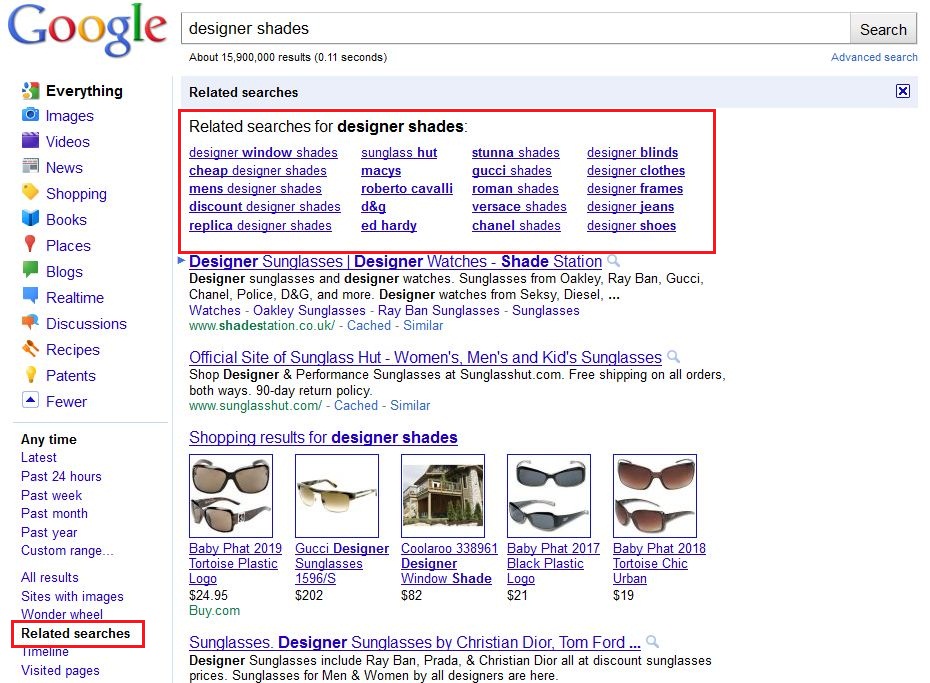Click the Blogs speech bubble icon

click(30, 270)
